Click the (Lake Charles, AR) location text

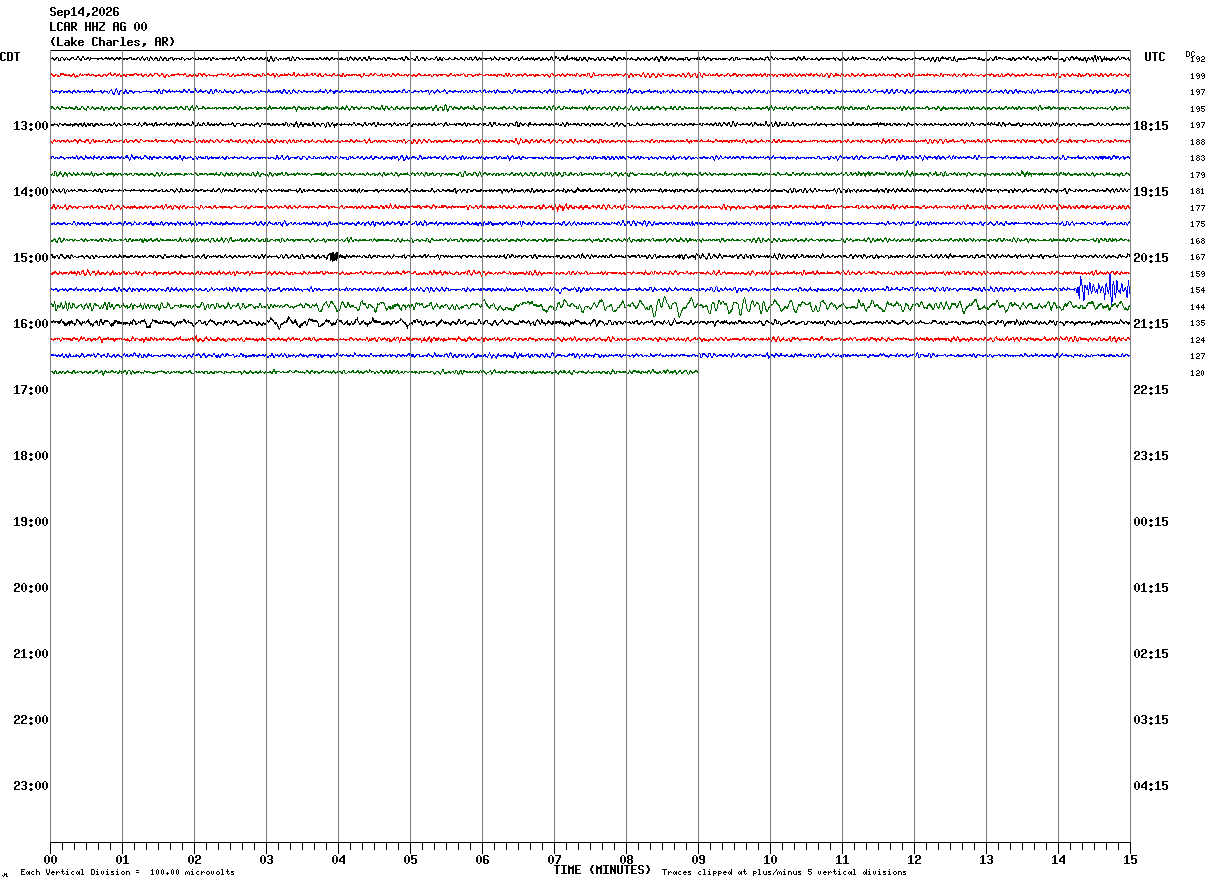point(112,42)
